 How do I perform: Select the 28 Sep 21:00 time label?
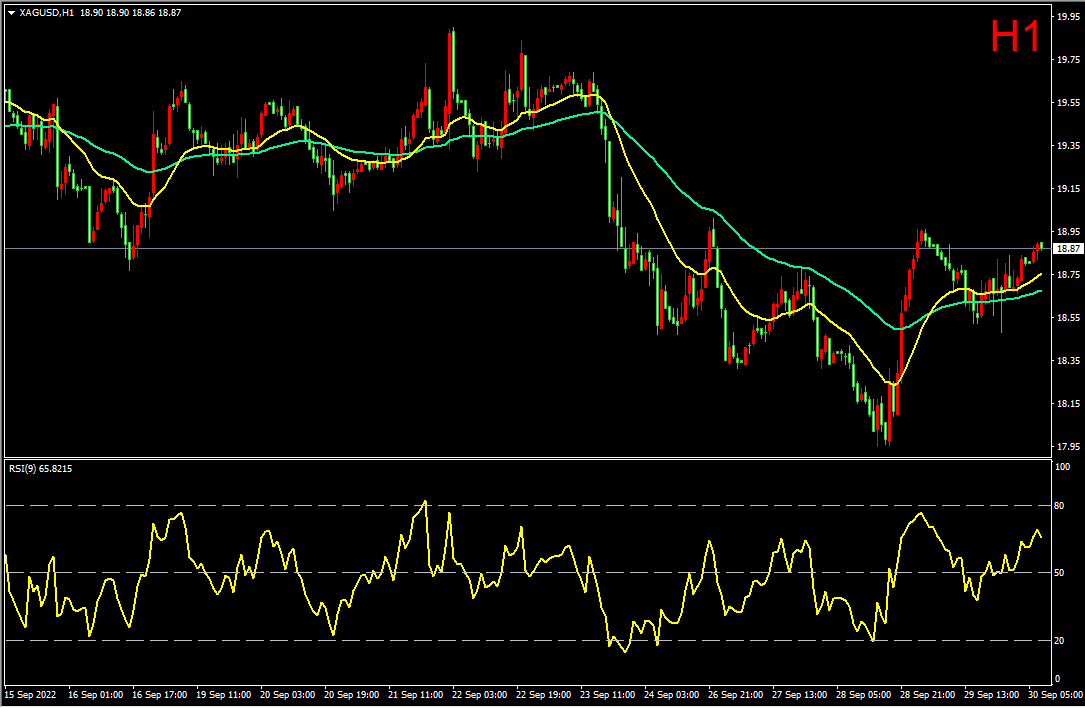coord(927,694)
